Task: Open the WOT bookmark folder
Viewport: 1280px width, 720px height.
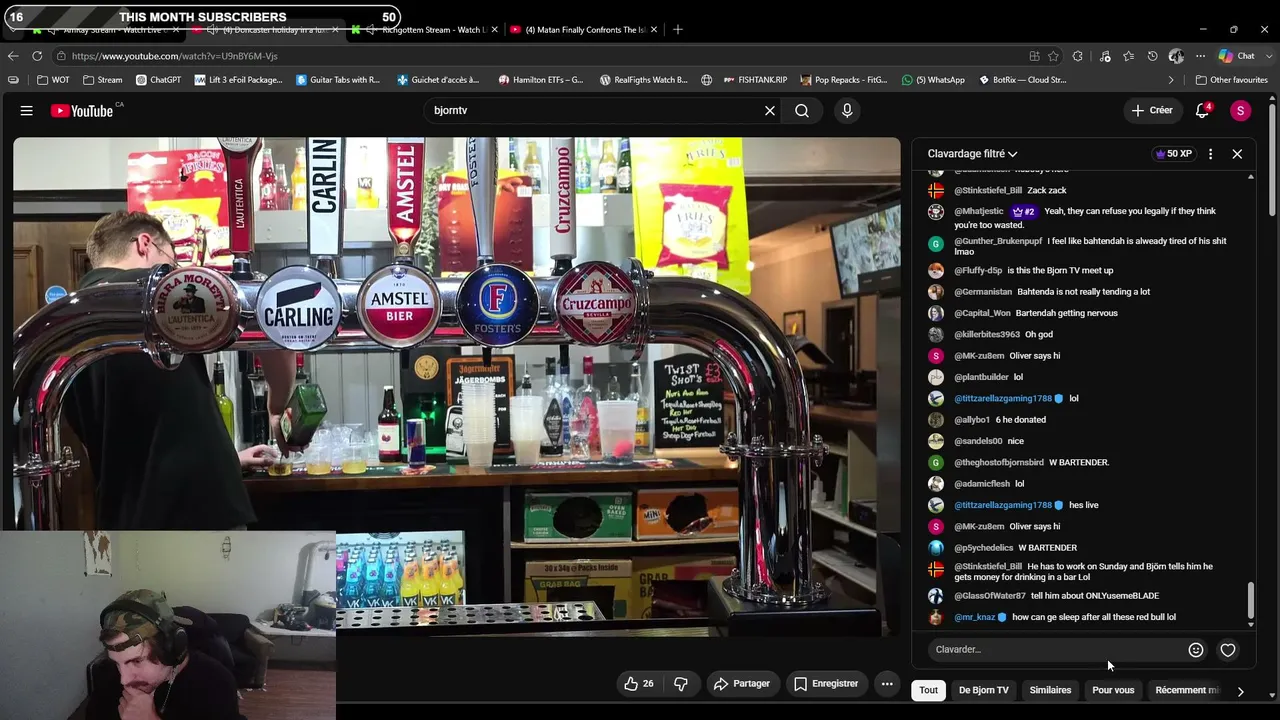Action: click(x=54, y=80)
